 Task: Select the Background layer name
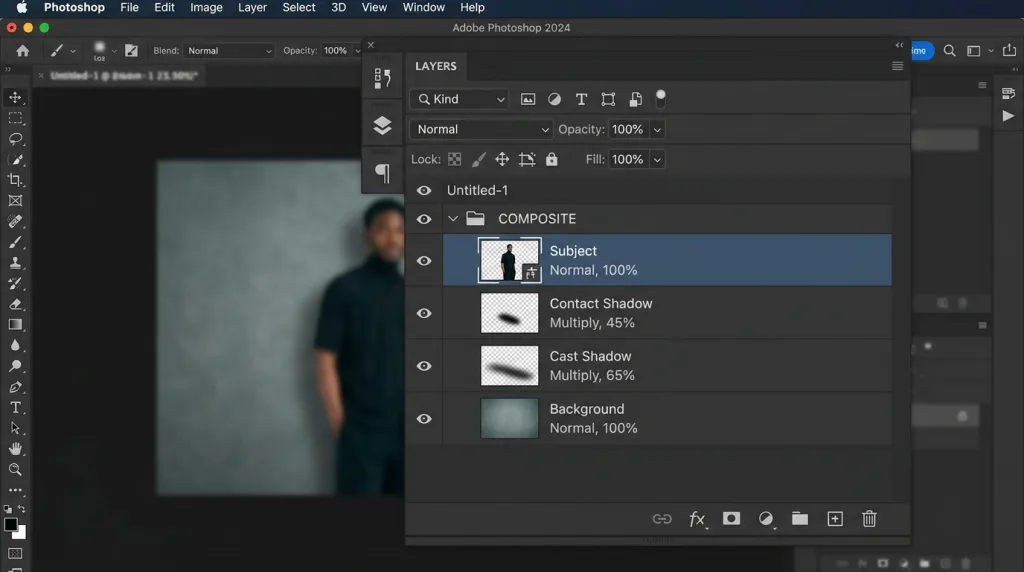[x=587, y=409]
